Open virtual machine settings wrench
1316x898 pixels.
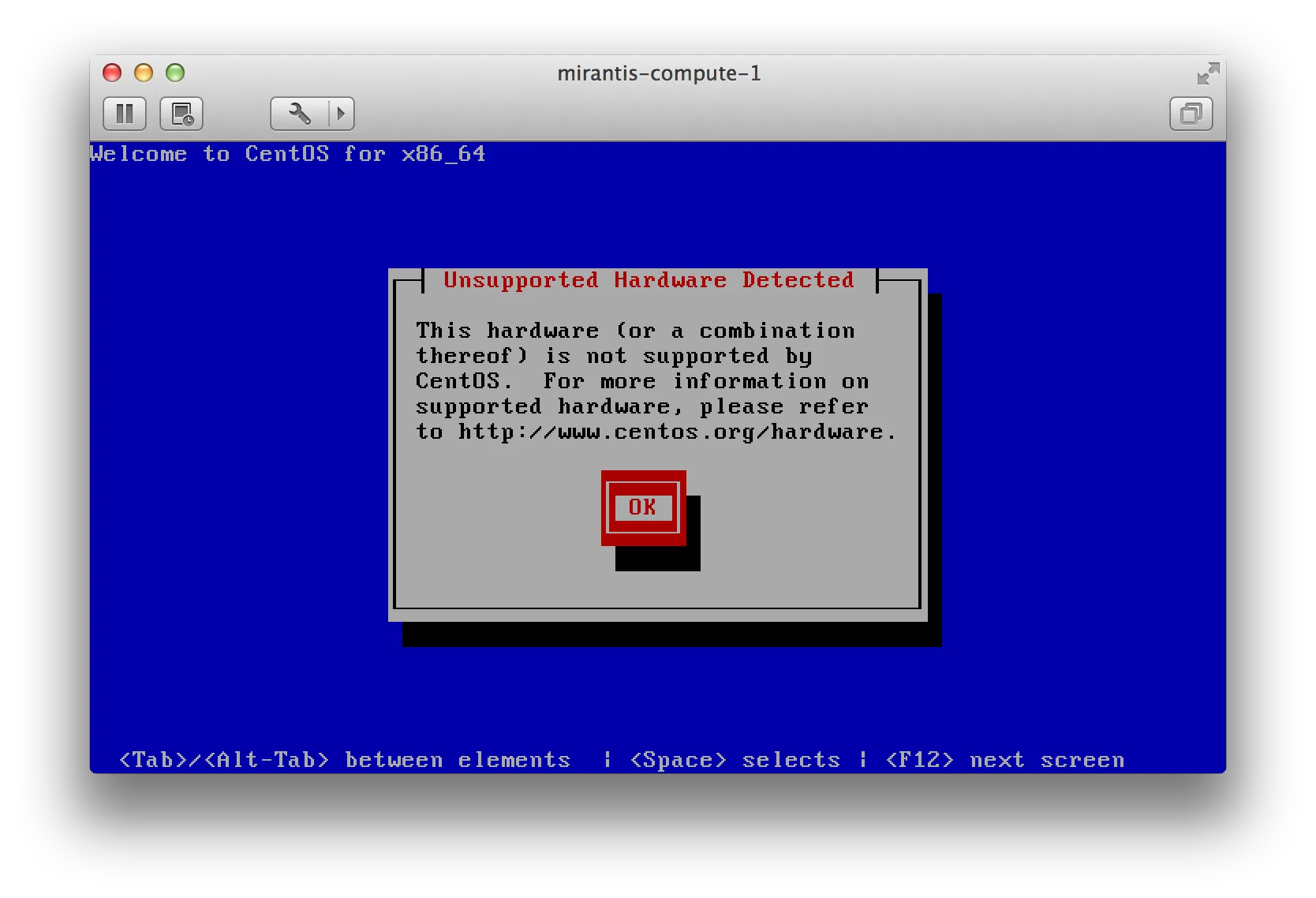point(299,114)
